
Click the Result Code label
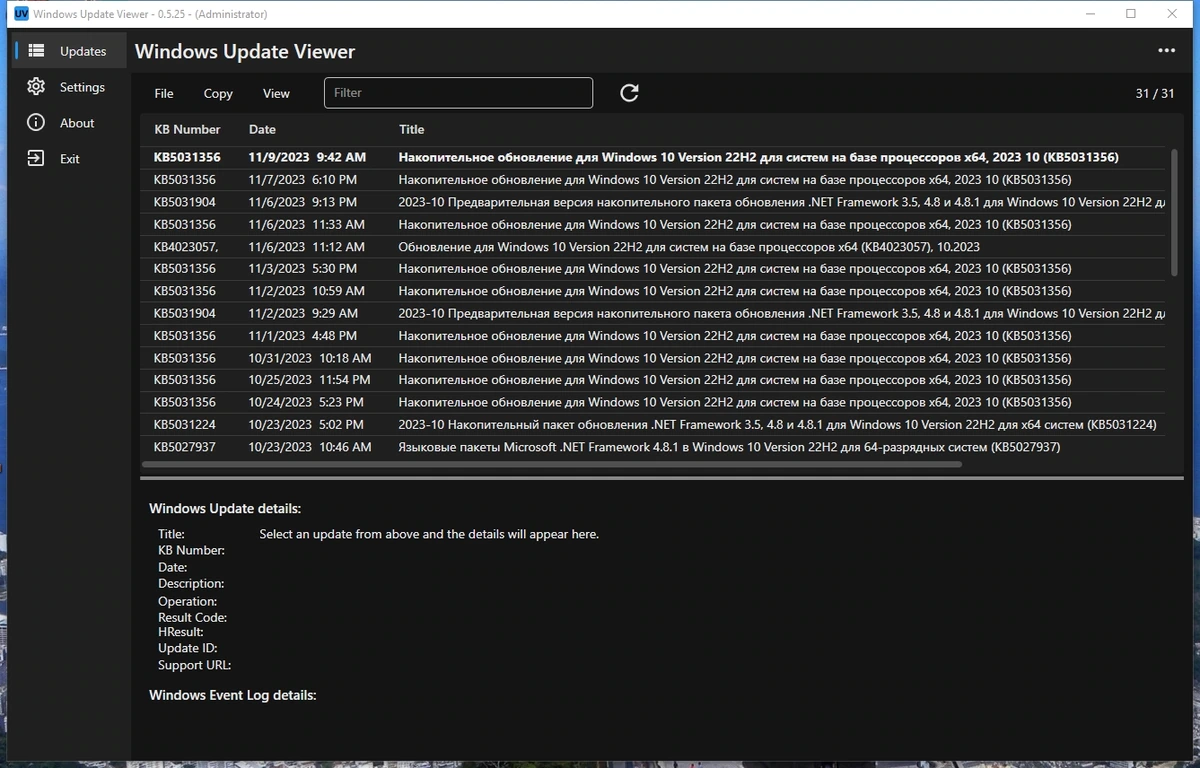coord(192,617)
